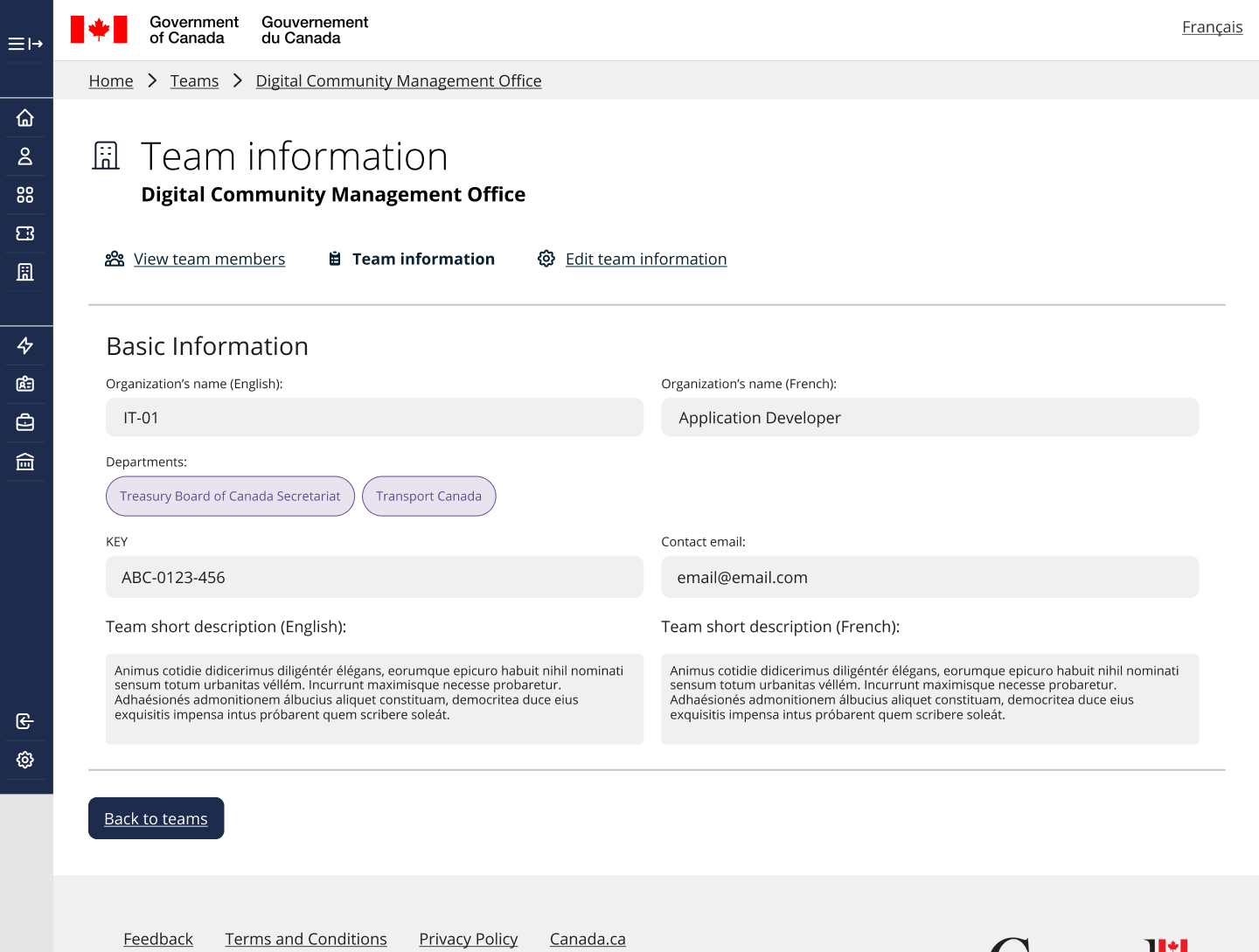The image size is (1259, 952).
Task: Click the clipboard icon beside Team information tab
Action: coord(335,259)
